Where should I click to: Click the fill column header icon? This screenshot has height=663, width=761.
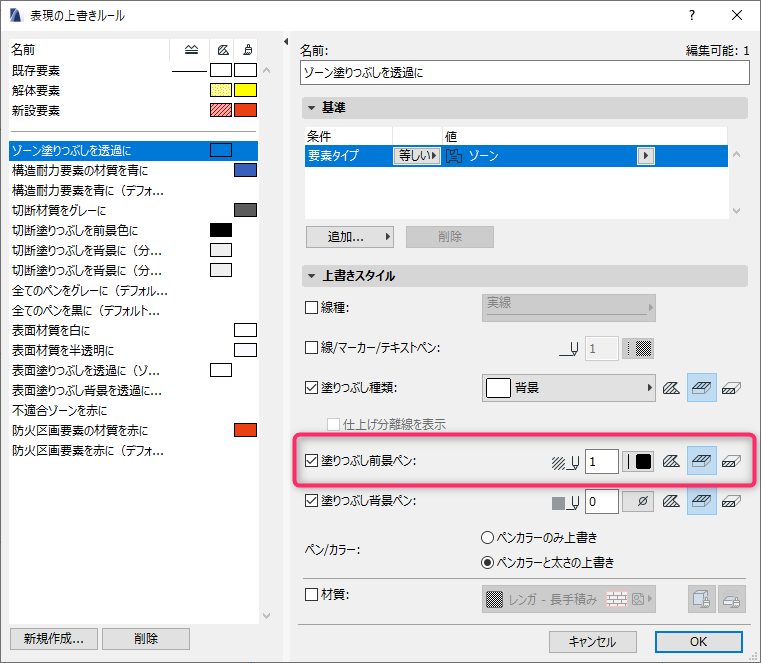[223, 50]
